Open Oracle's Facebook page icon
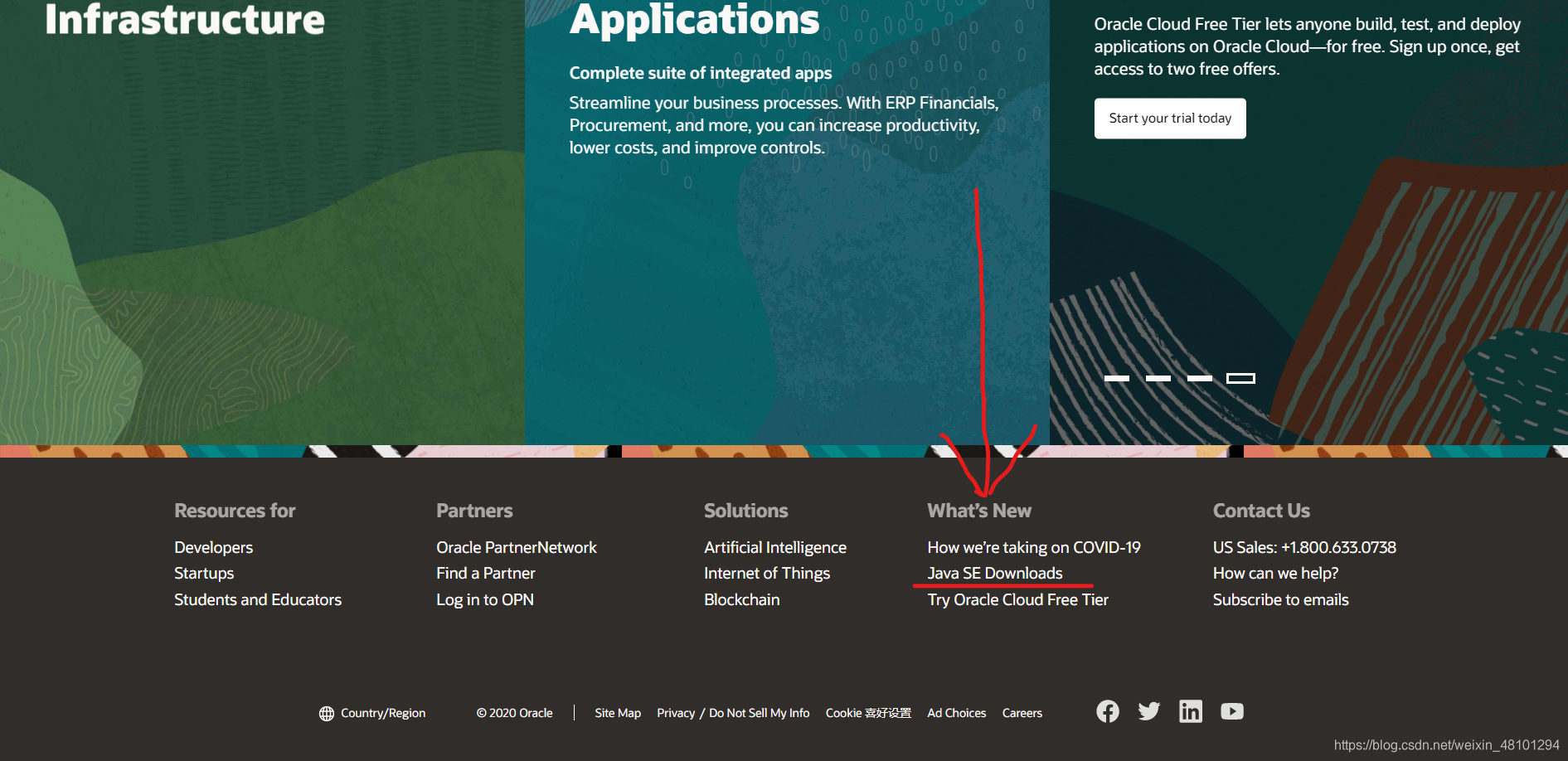Image resolution: width=1568 pixels, height=761 pixels. pyautogui.click(x=1107, y=711)
